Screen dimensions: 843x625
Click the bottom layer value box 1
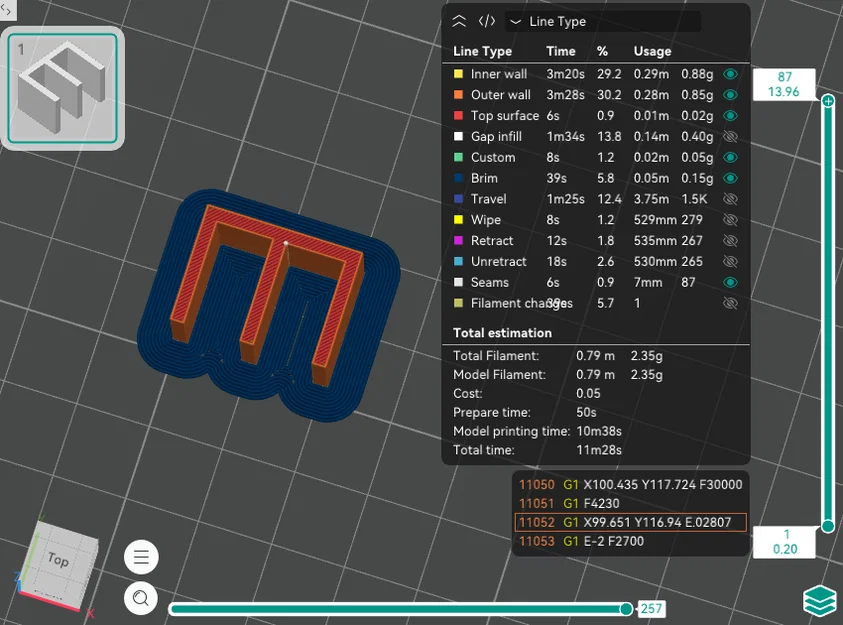pos(784,542)
